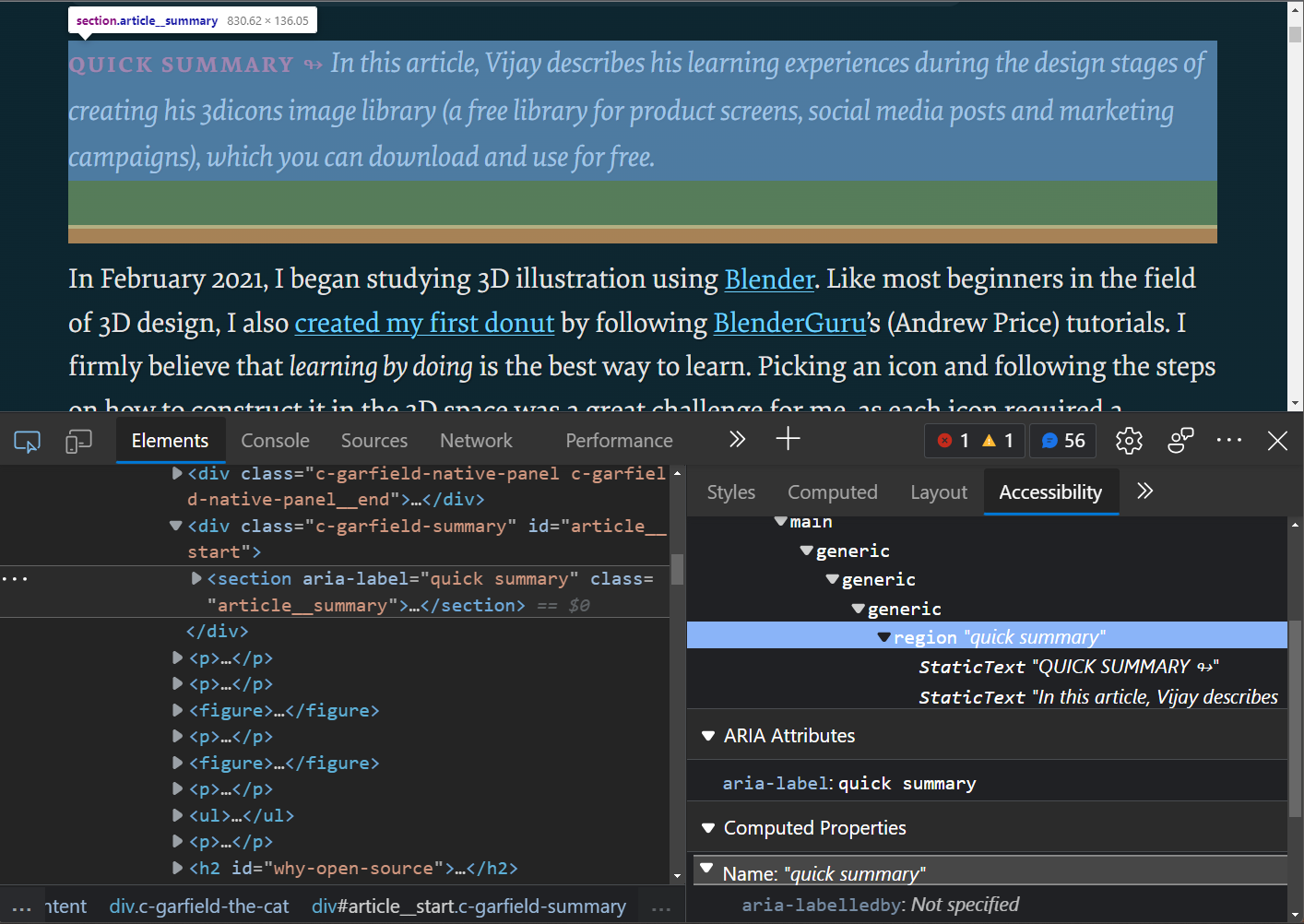Collapse the ARIA Attributes section
This screenshot has width=1304, height=924.
tap(708, 735)
